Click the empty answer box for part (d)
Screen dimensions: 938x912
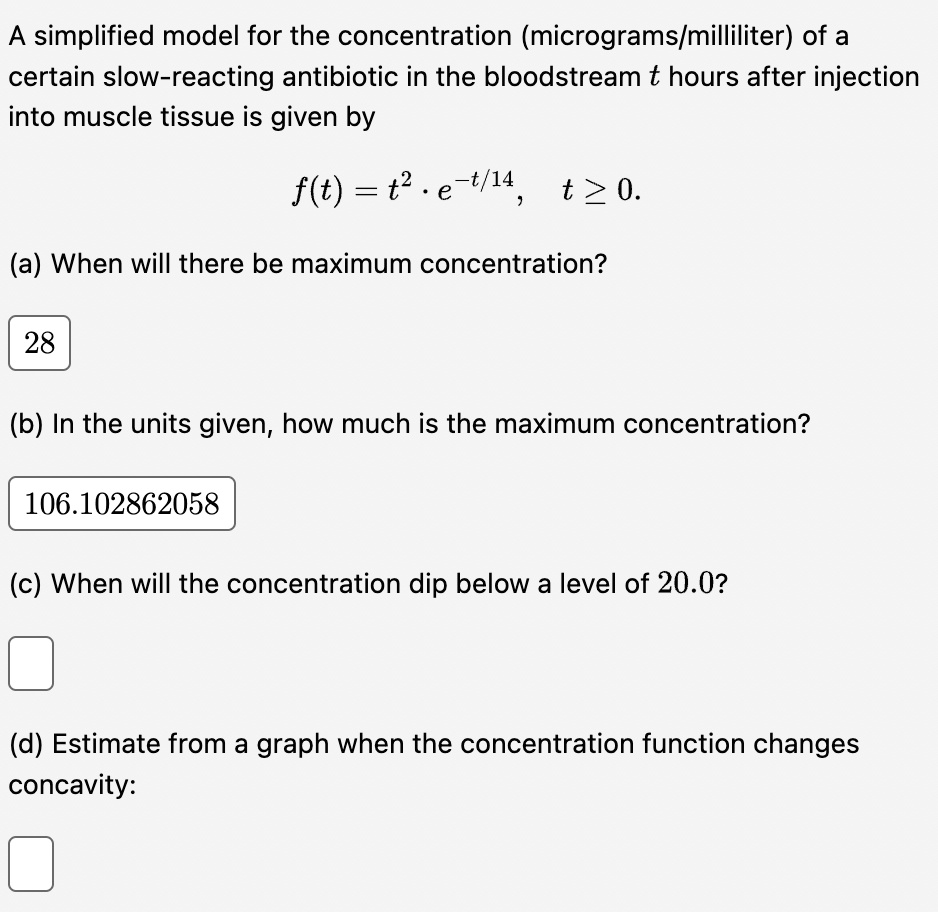tap(30, 864)
